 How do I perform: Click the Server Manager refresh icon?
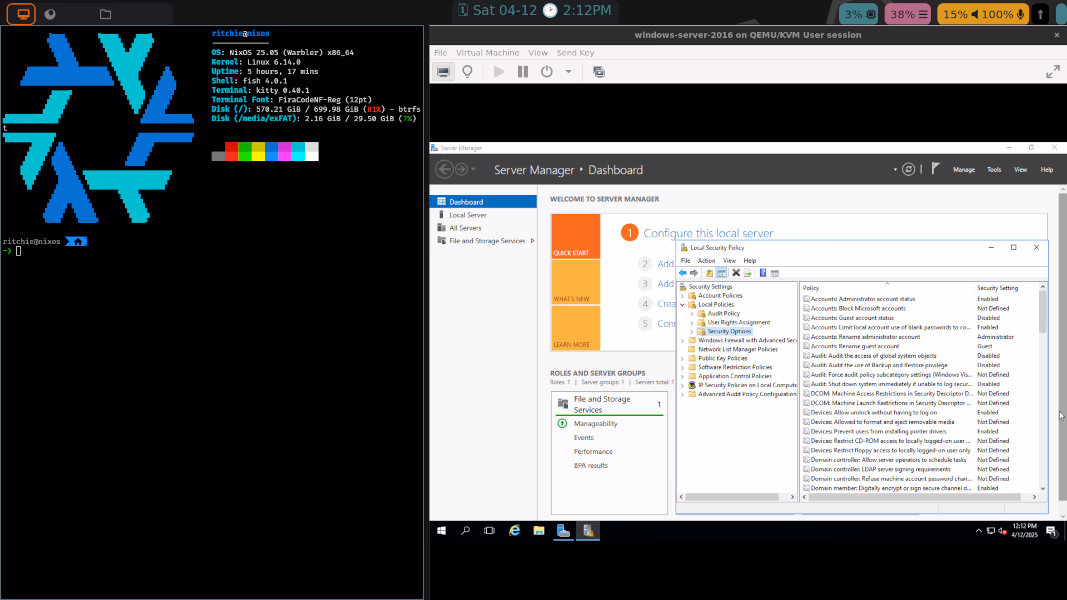(x=908, y=169)
